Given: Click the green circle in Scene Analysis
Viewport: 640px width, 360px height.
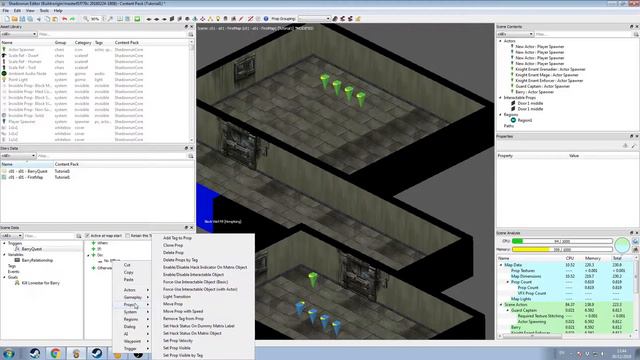Looking at the screenshot, I should pyautogui.click(x=622, y=245).
